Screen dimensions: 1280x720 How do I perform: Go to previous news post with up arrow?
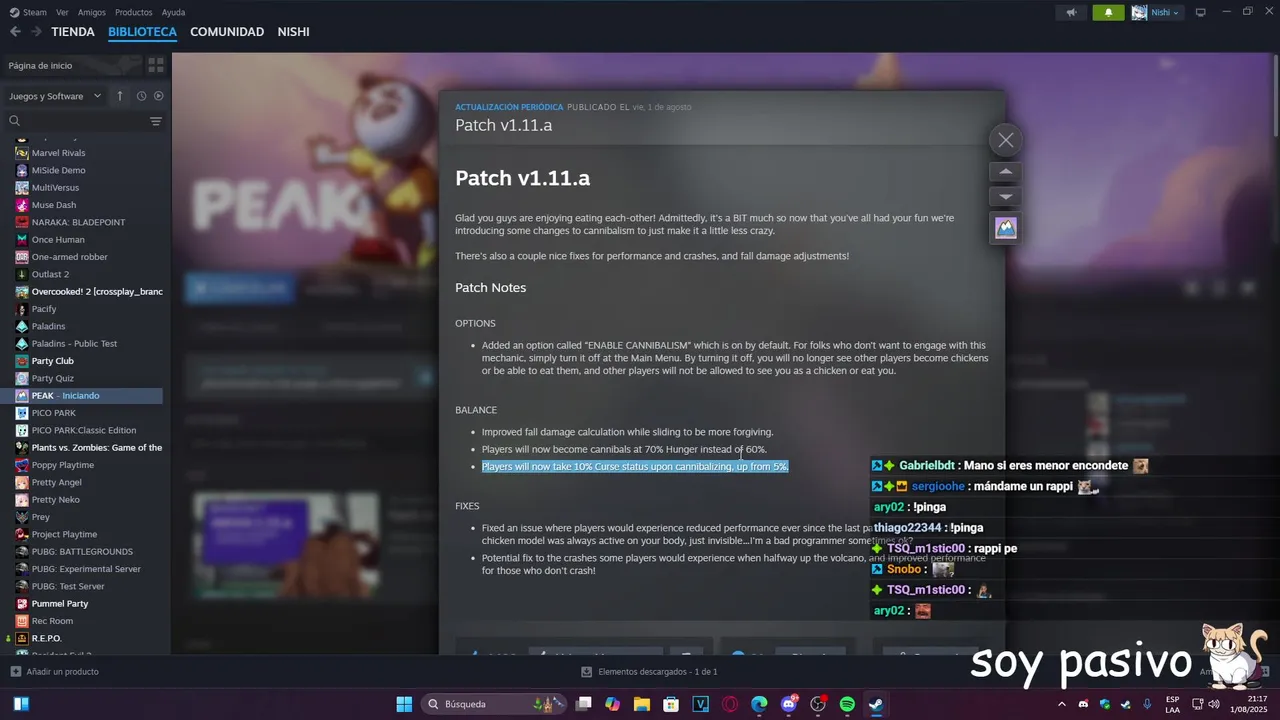(x=1006, y=172)
